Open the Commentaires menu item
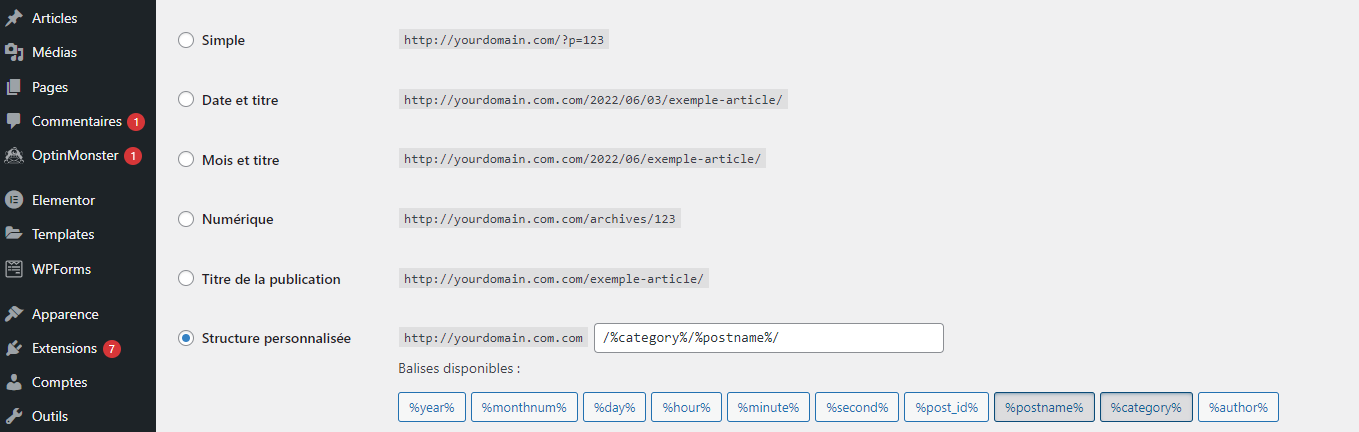Image resolution: width=1359 pixels, height=432 pixels. (77, 121)
